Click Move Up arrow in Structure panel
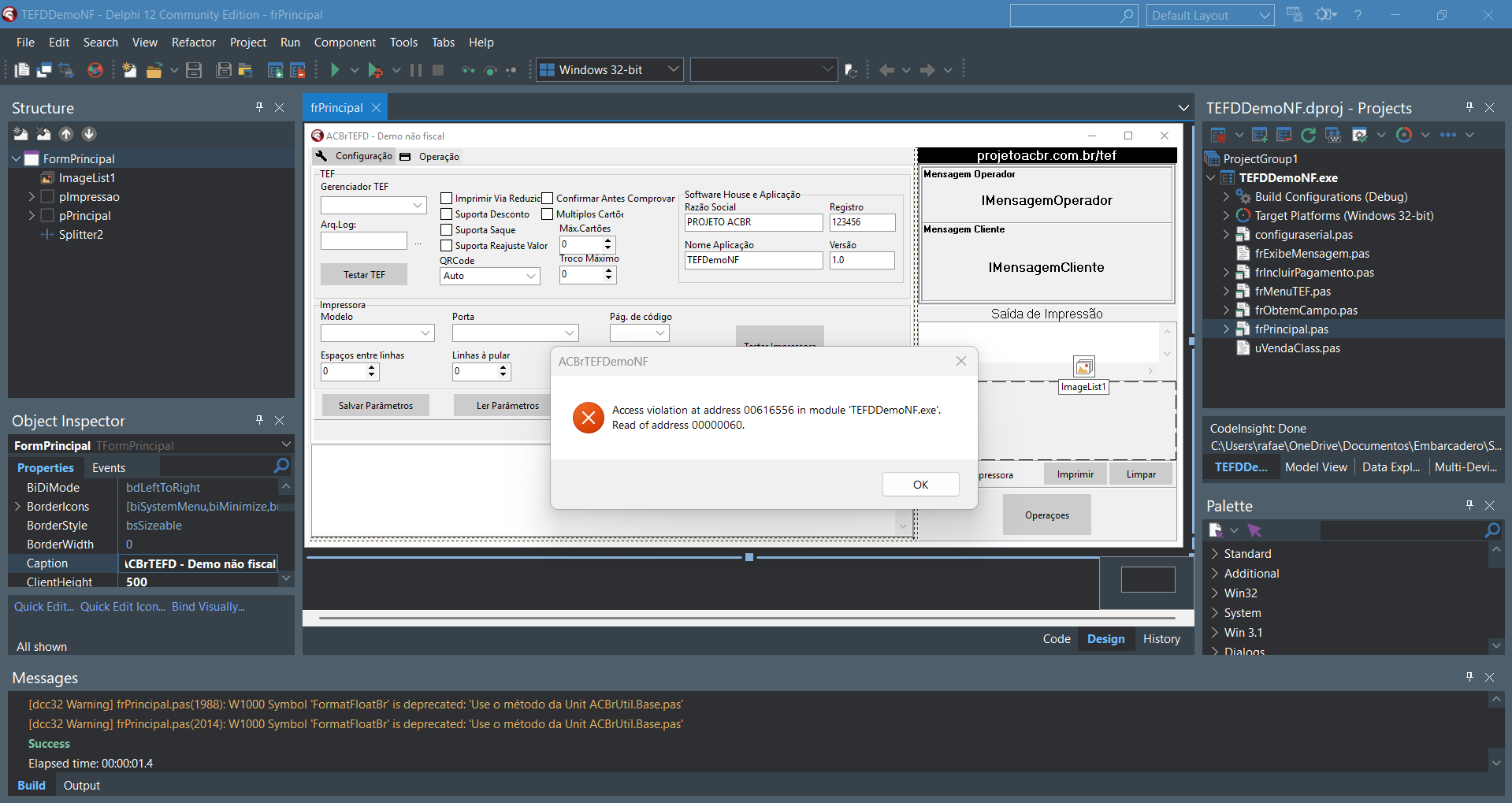1512x803 pixels. coord(66,134)
